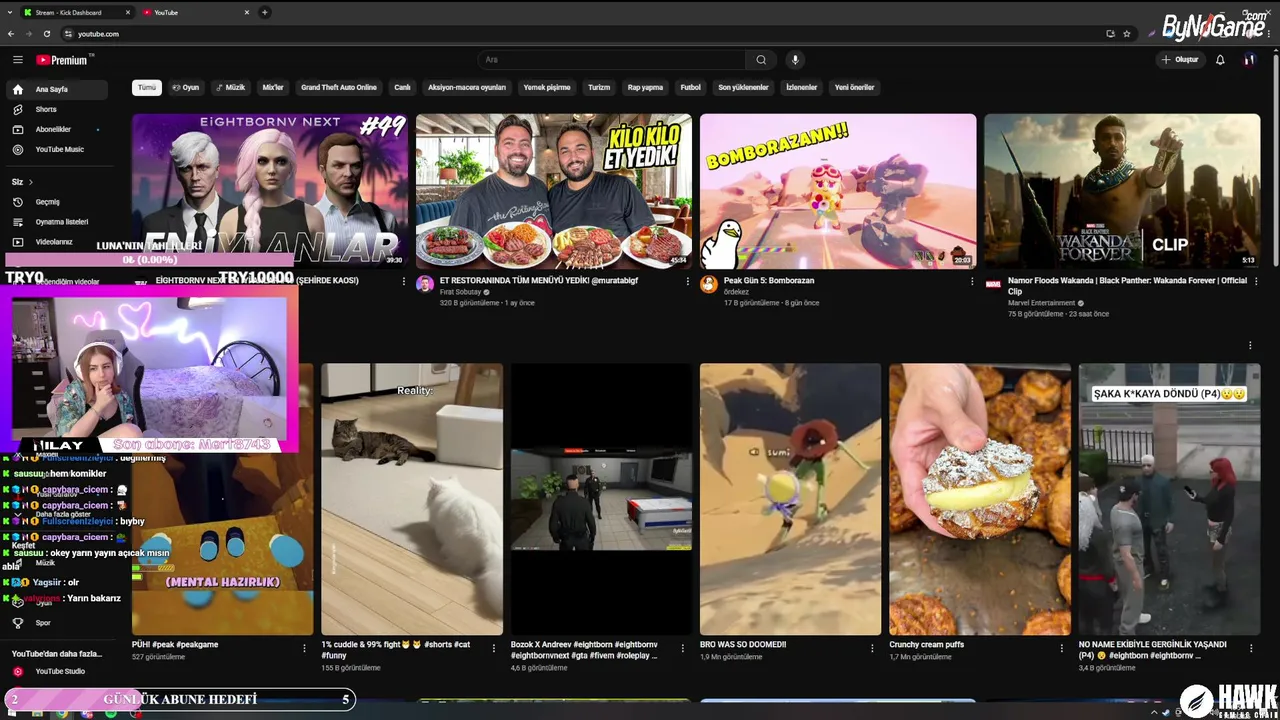Open the YouTube hamburger guide menu
The image size is (1280, 720).
pos(17,60)
